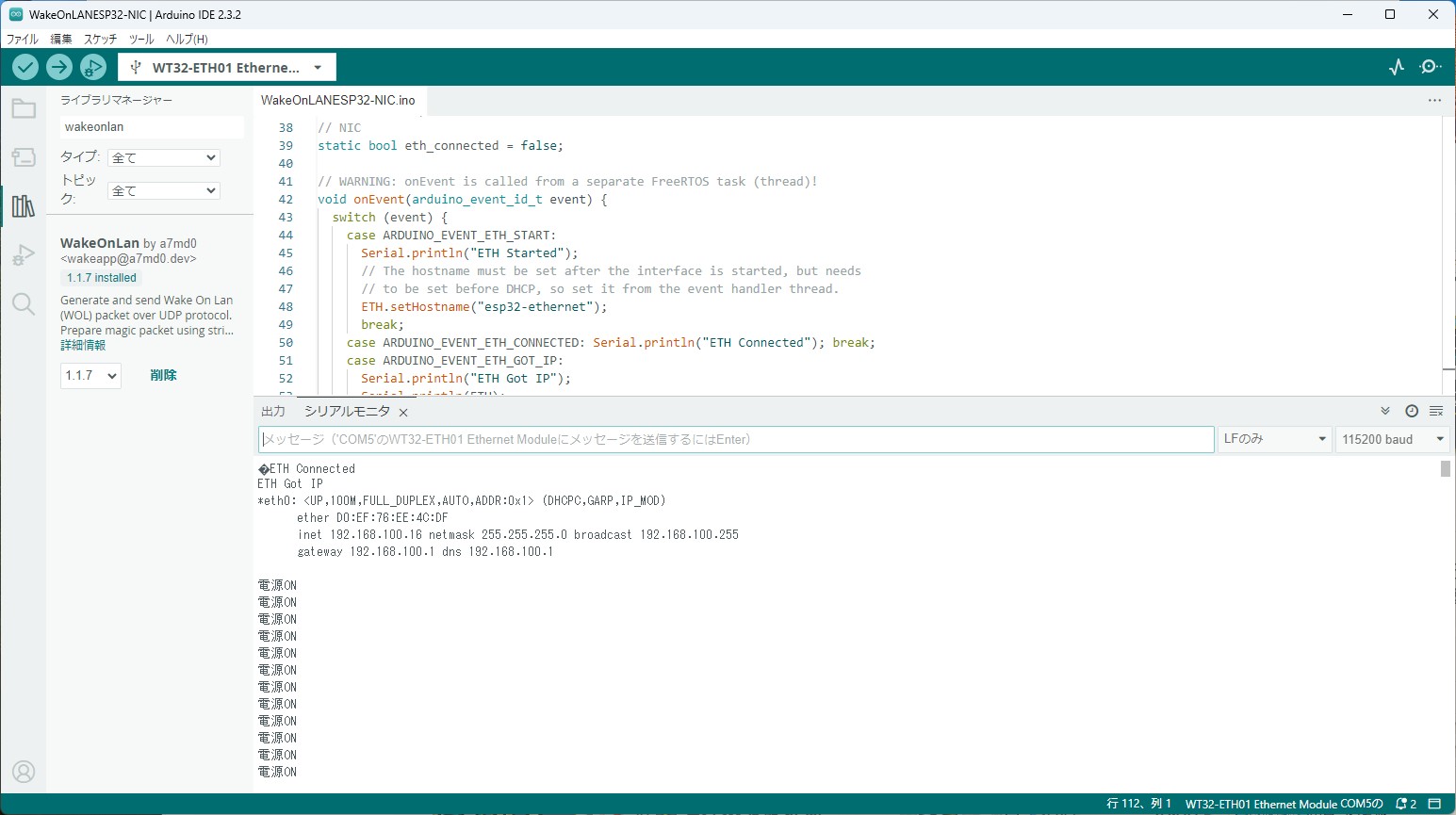Clear serial monitor output icon
The image size is (1456, 815).
(1436, 411)
